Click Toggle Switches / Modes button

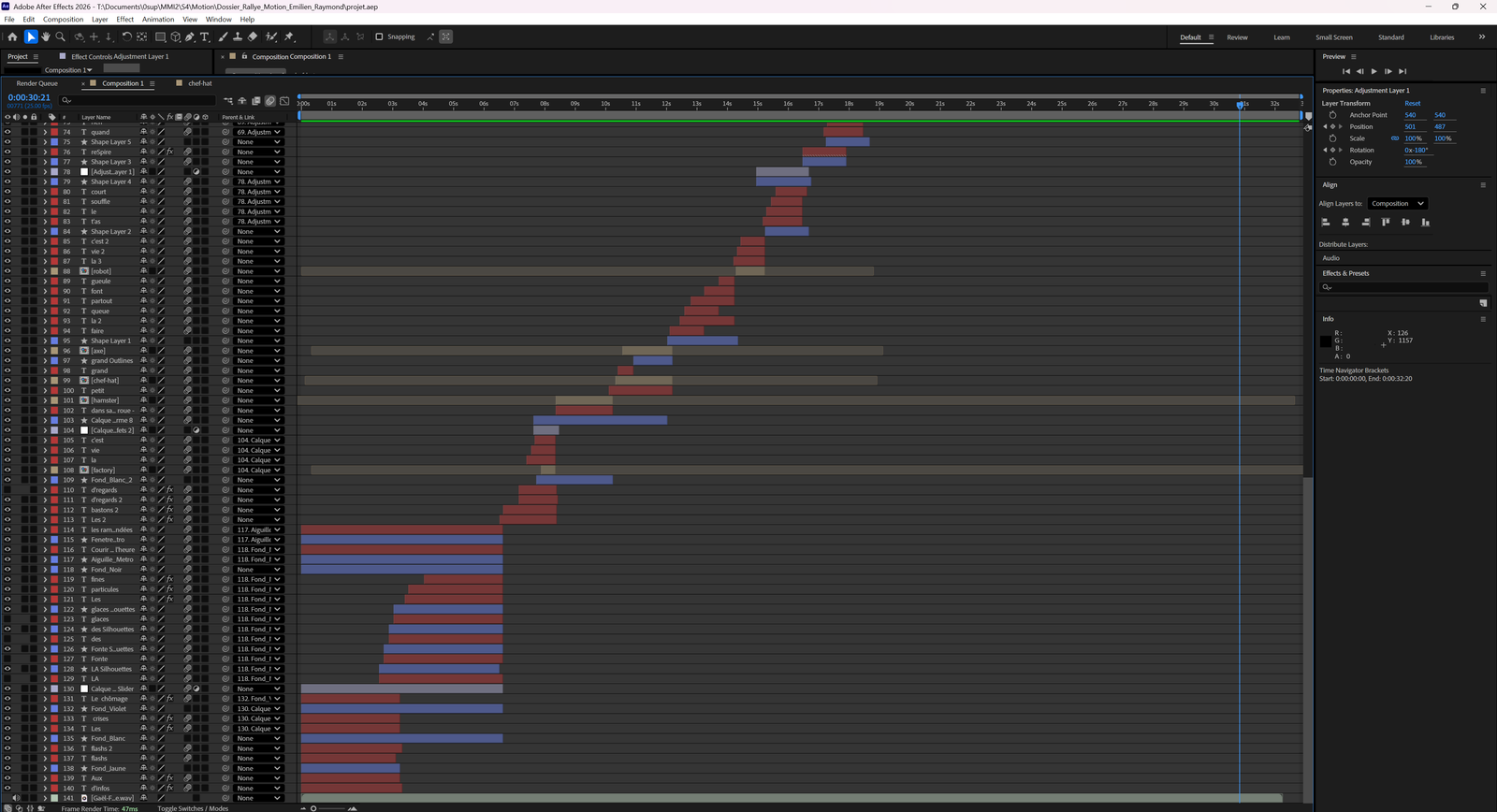click(192, 808)
